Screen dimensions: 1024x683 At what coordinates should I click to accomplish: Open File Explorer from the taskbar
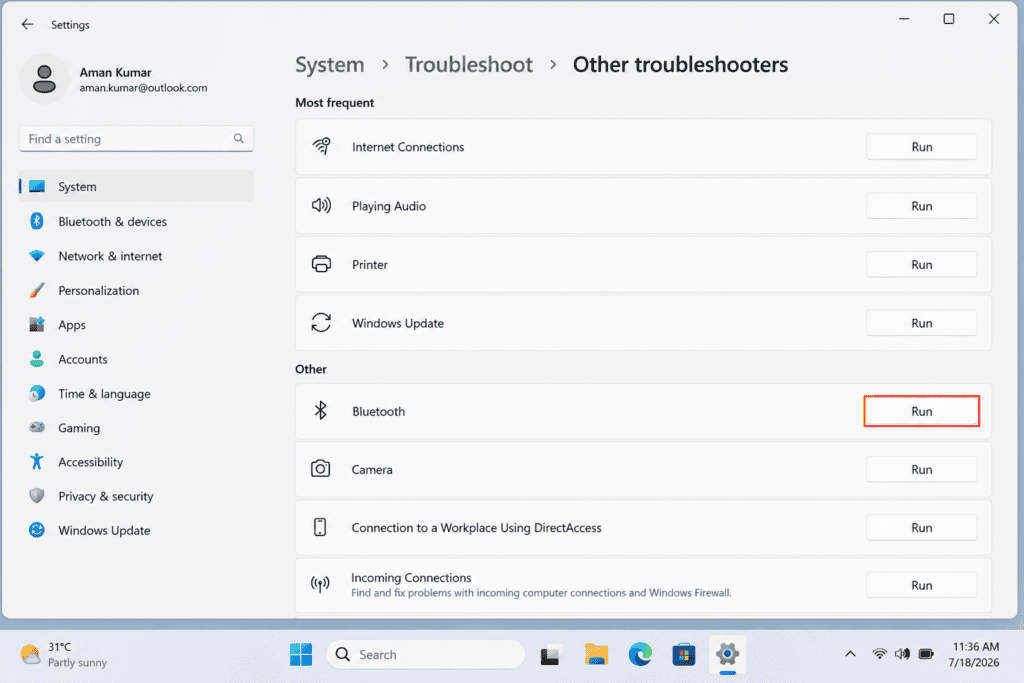[596, 654]
